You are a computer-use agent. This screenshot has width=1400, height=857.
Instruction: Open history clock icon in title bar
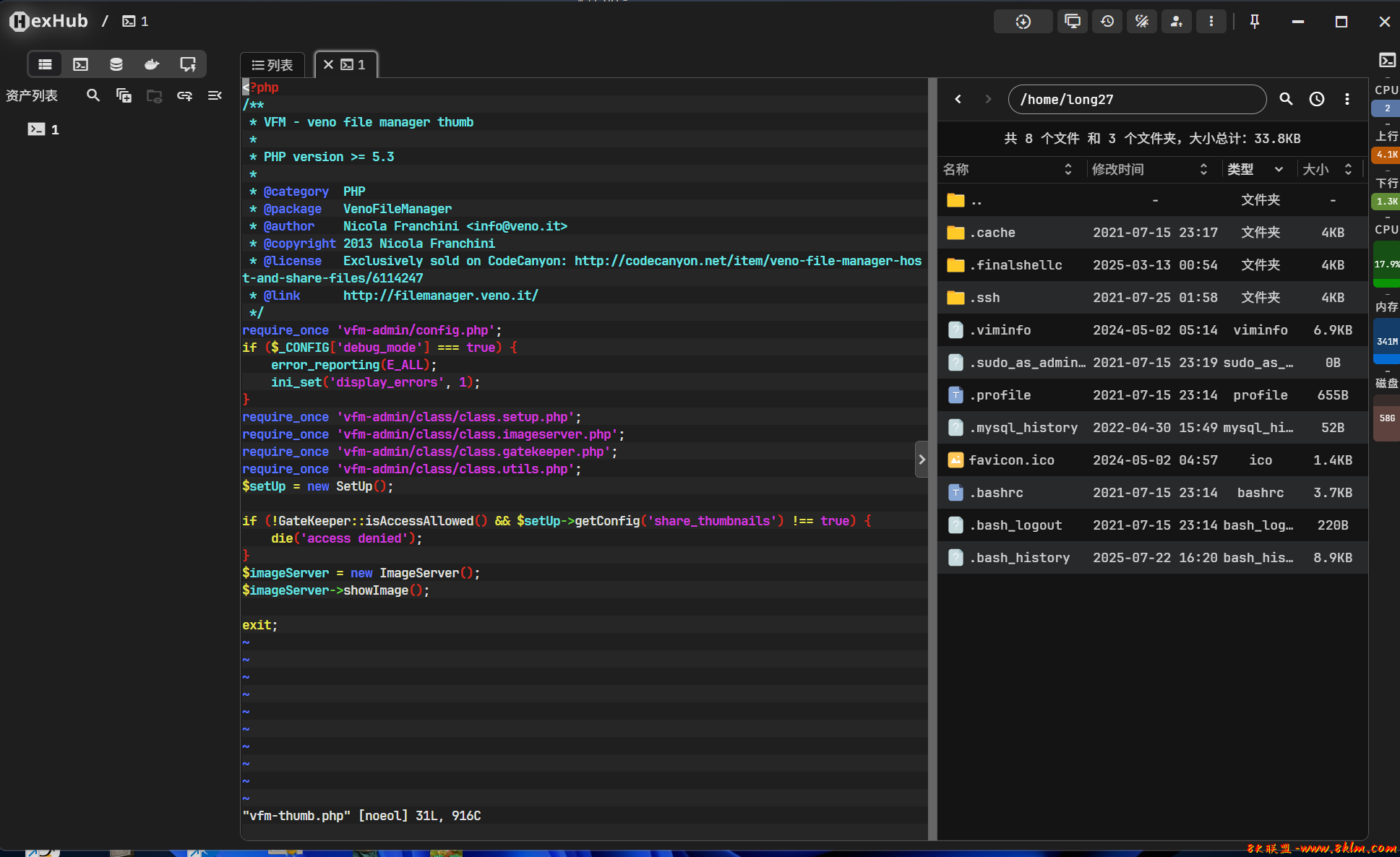tap(1107, 22)
